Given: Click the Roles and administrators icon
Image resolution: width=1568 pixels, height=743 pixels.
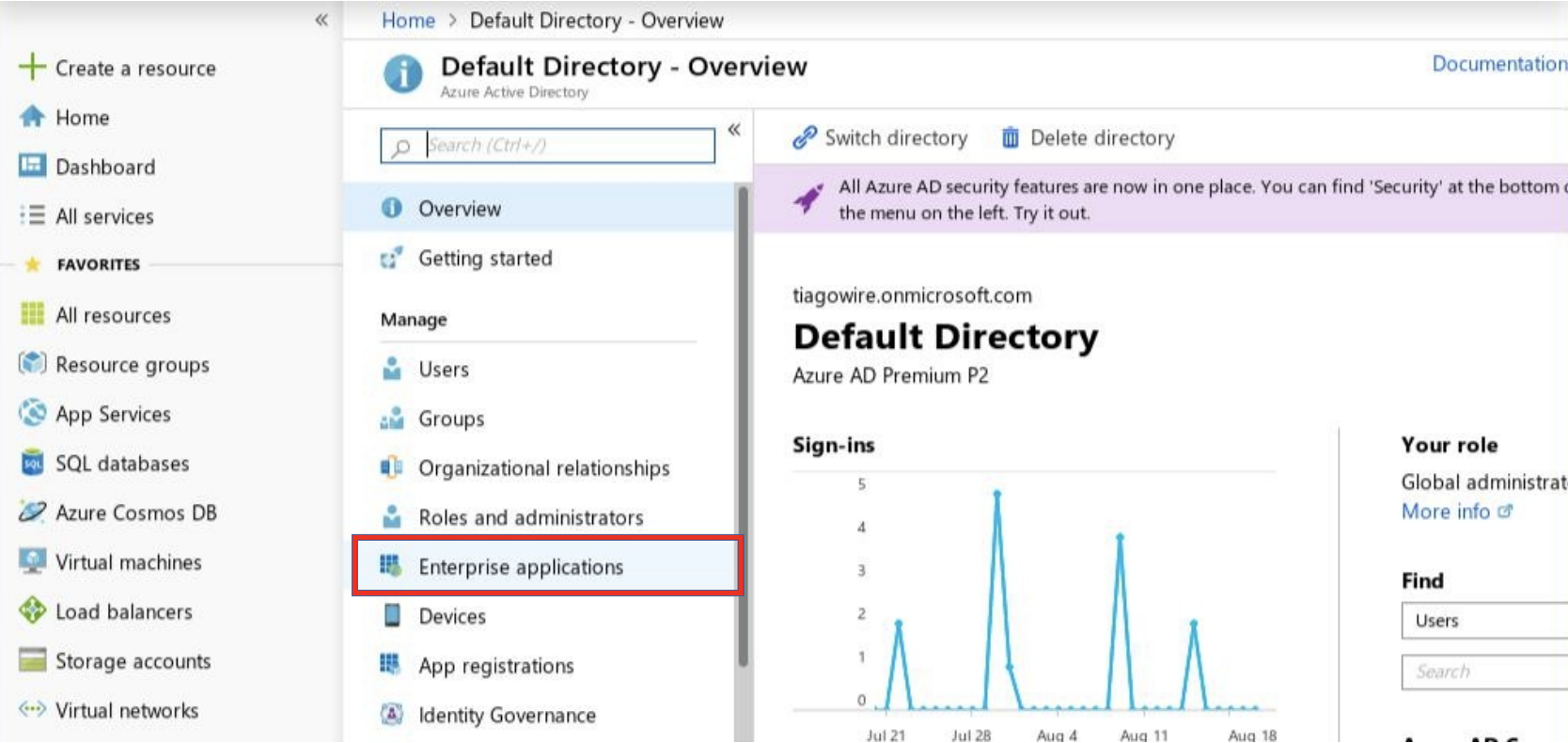Looking at the screenshot, I should pos(392,516).
